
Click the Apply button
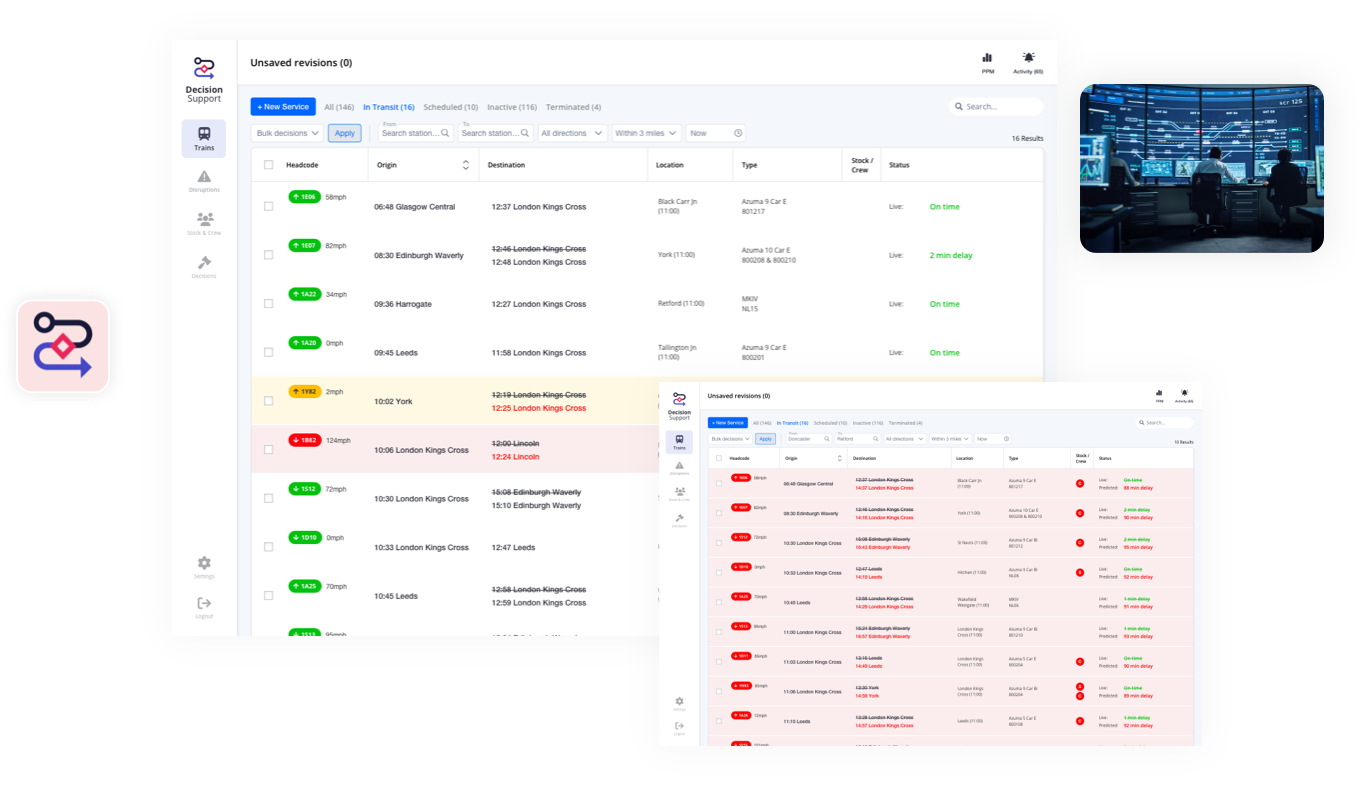345,133
